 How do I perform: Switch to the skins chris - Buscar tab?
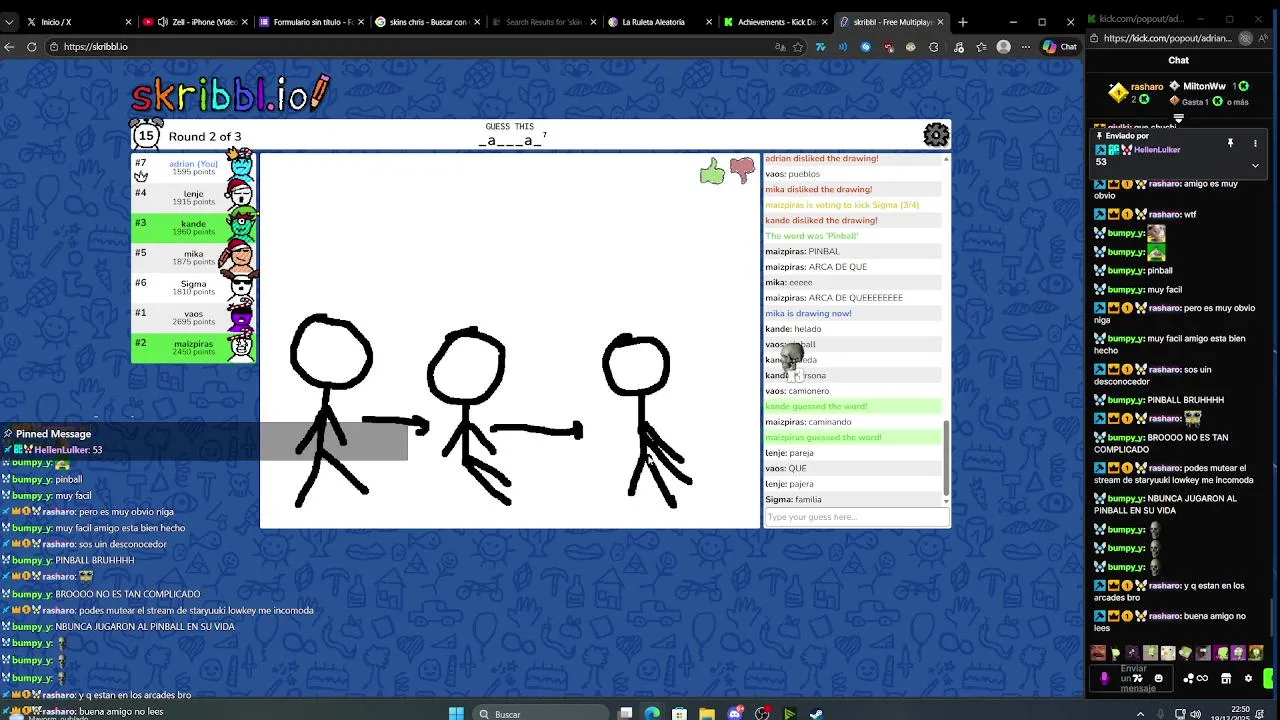tap(427, 22)
